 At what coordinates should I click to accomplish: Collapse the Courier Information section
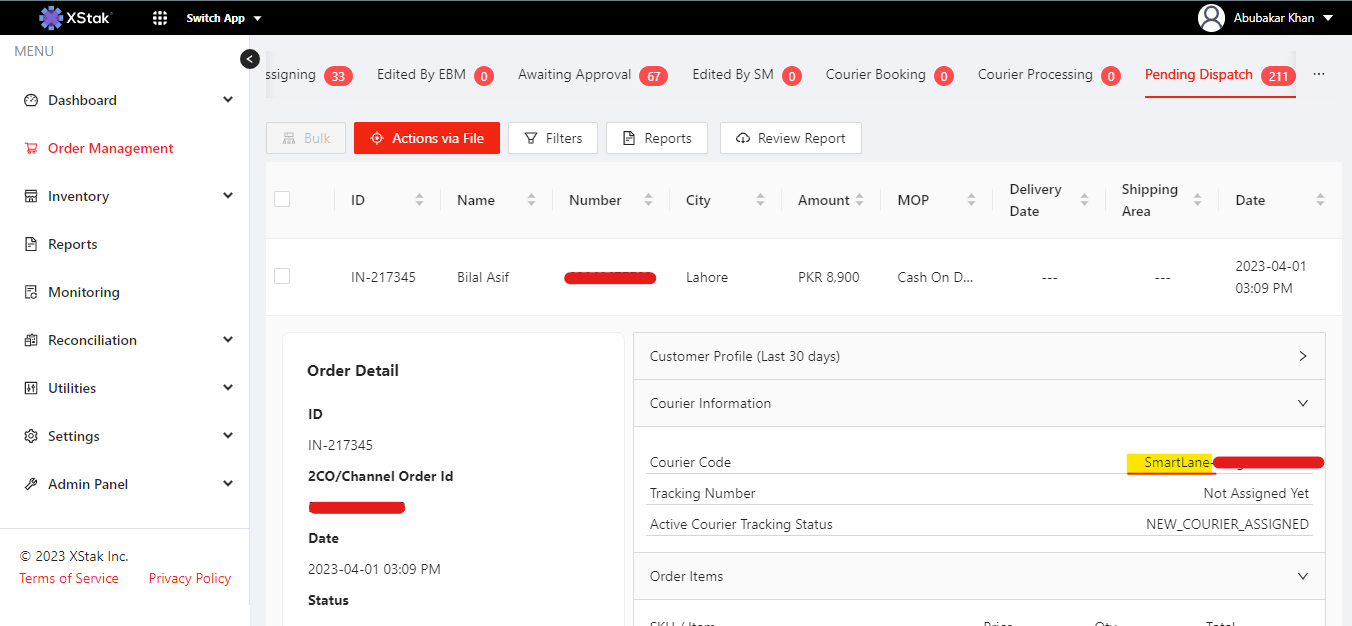[1302, 403]
